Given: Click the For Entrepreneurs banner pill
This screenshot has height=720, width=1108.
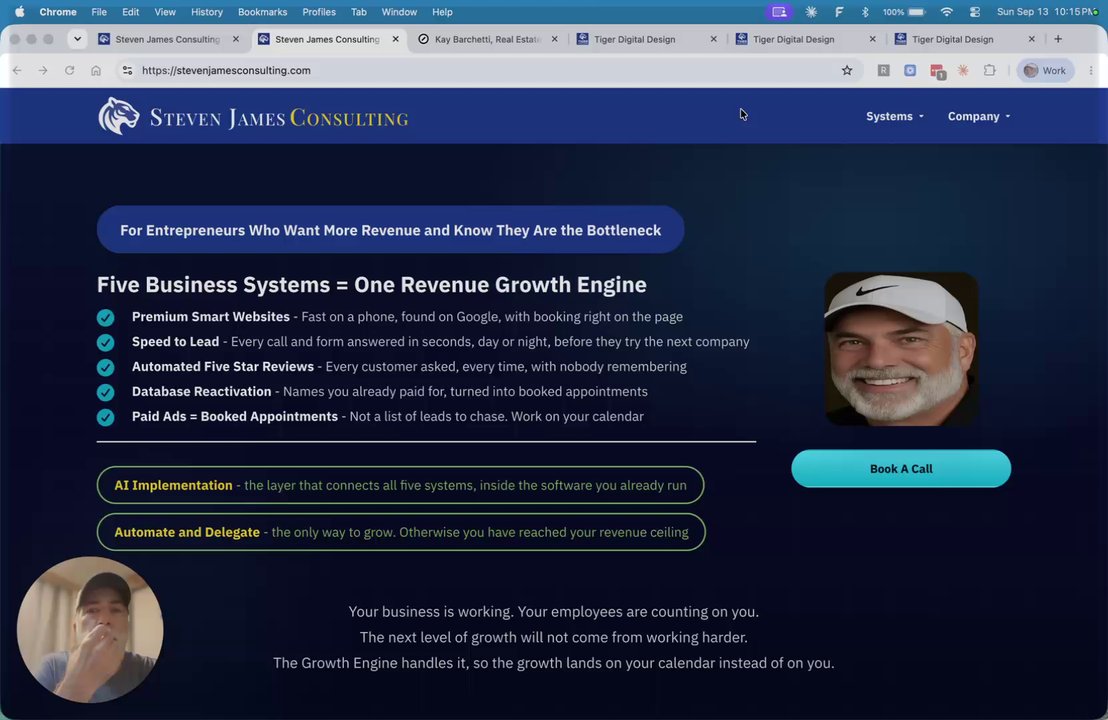Looking at the screenshot, I should [x=391, y=230].
